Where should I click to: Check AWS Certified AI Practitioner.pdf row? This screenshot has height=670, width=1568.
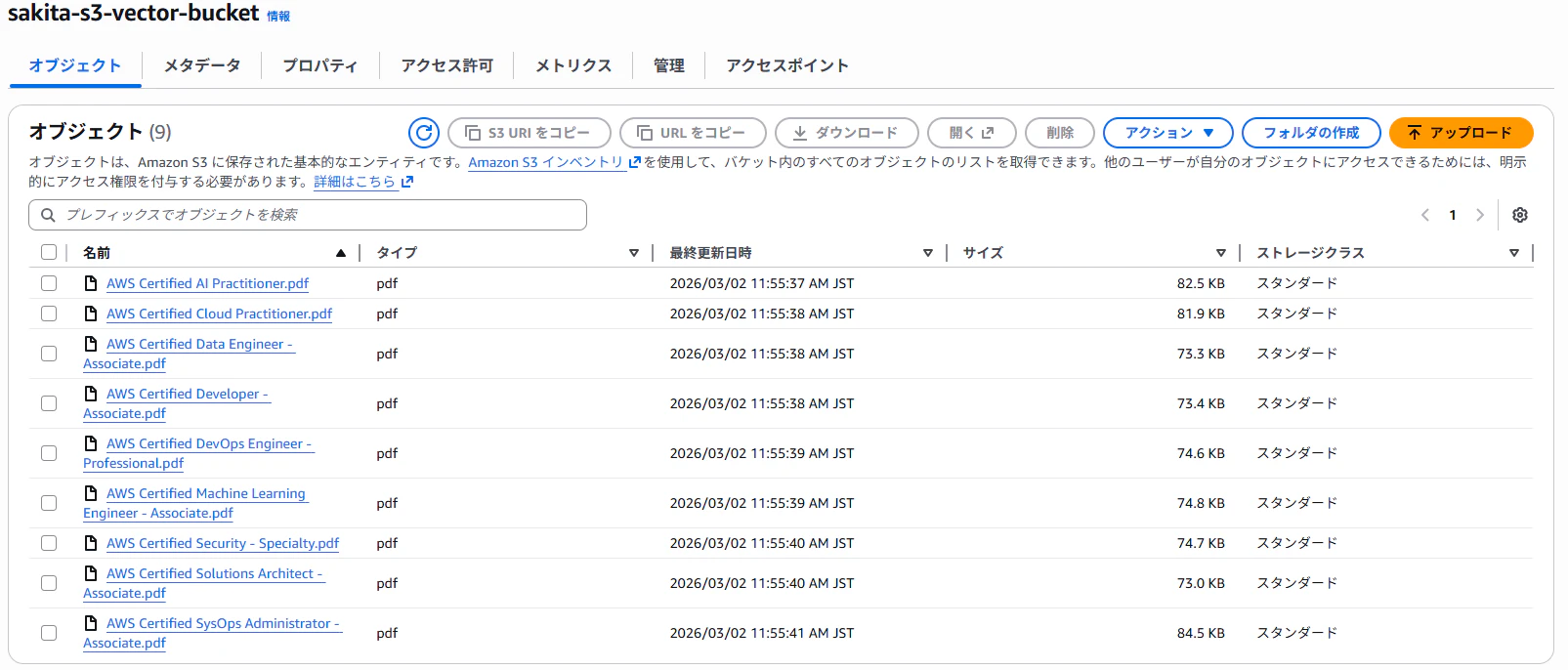(49, 283)
